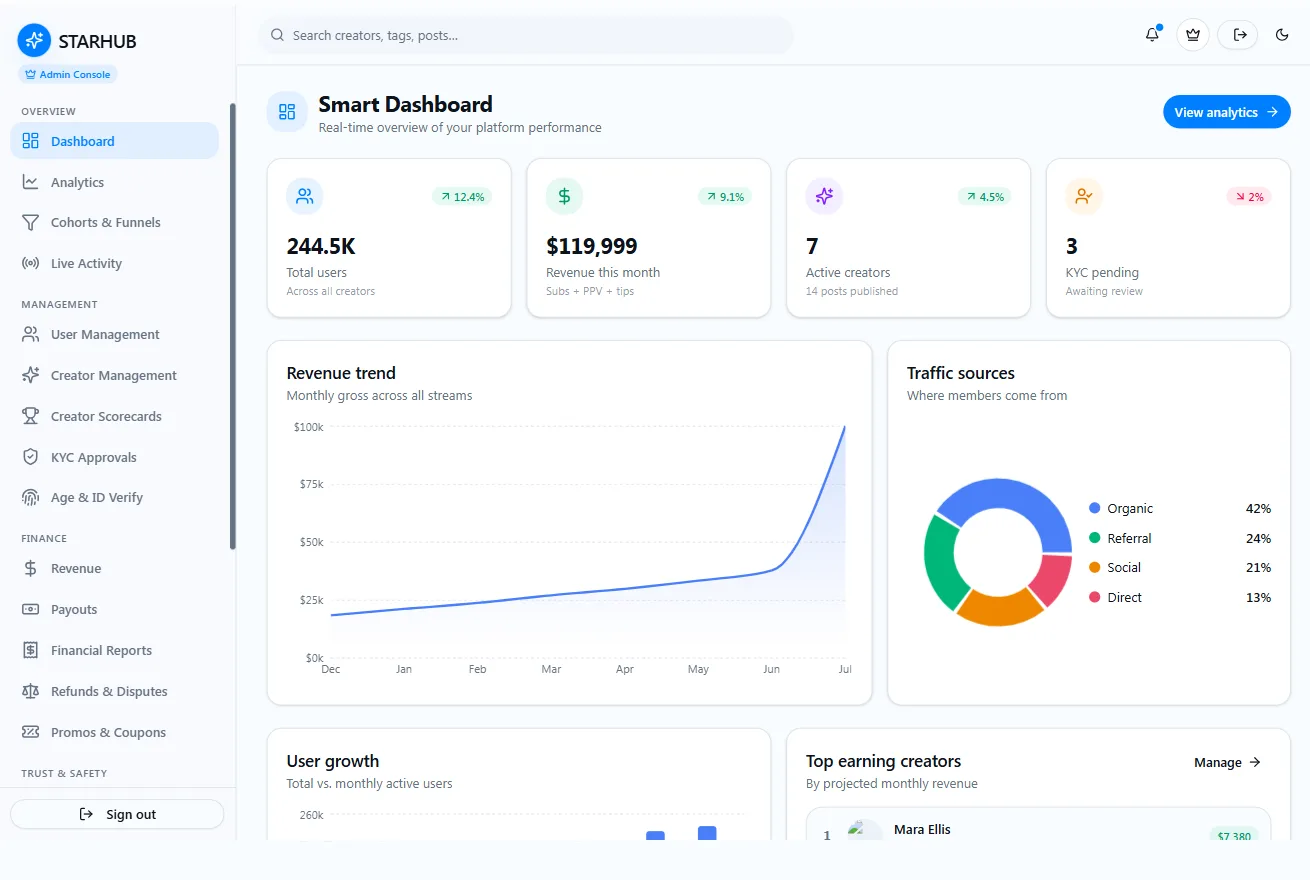
Task: Open Financial Reports page
Action: pyautogui.click(x=114, y=651)
